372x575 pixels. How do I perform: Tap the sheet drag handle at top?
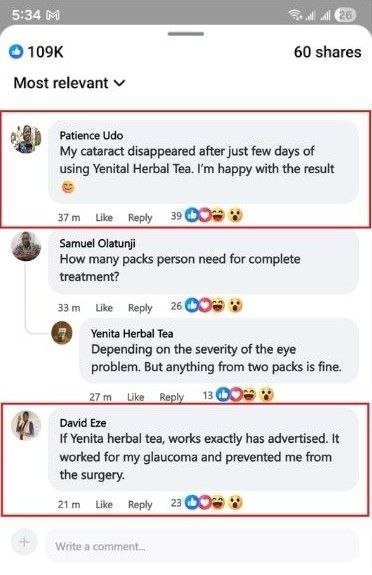[186, 34]
